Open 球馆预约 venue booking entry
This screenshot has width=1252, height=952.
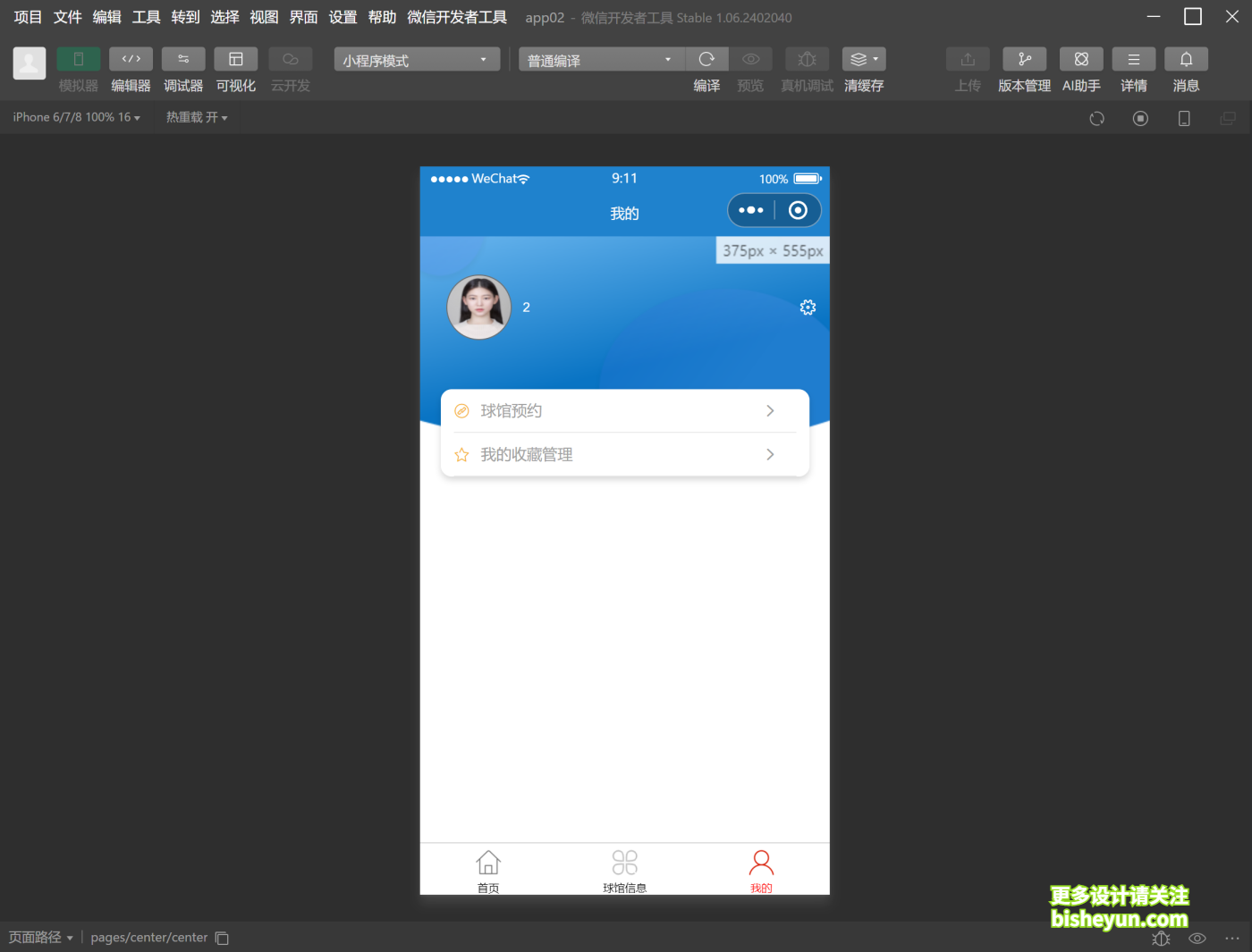point(624,410)
